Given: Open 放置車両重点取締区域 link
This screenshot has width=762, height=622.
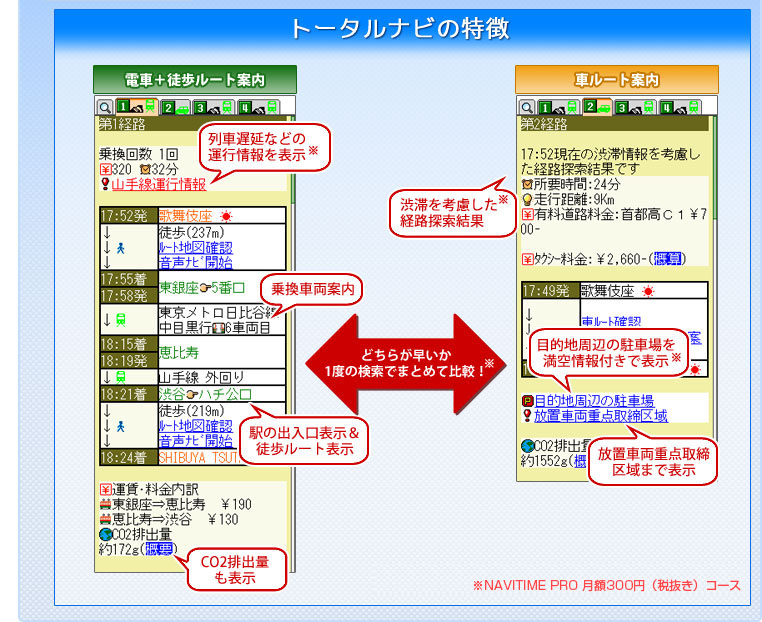Looking at the screenshot, I should click(x=601, y=416).
